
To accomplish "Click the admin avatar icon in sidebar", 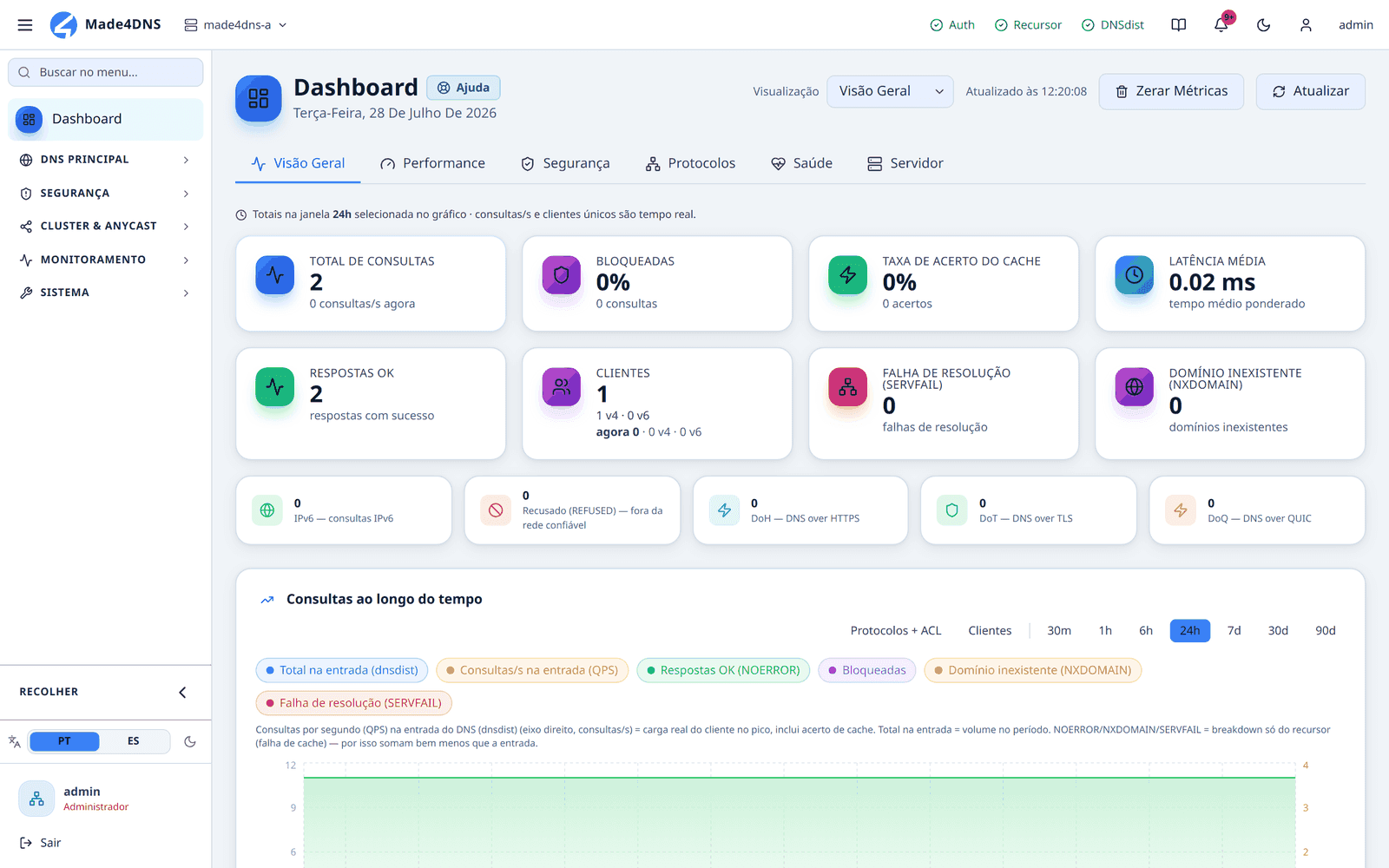I will coord(36,799).
